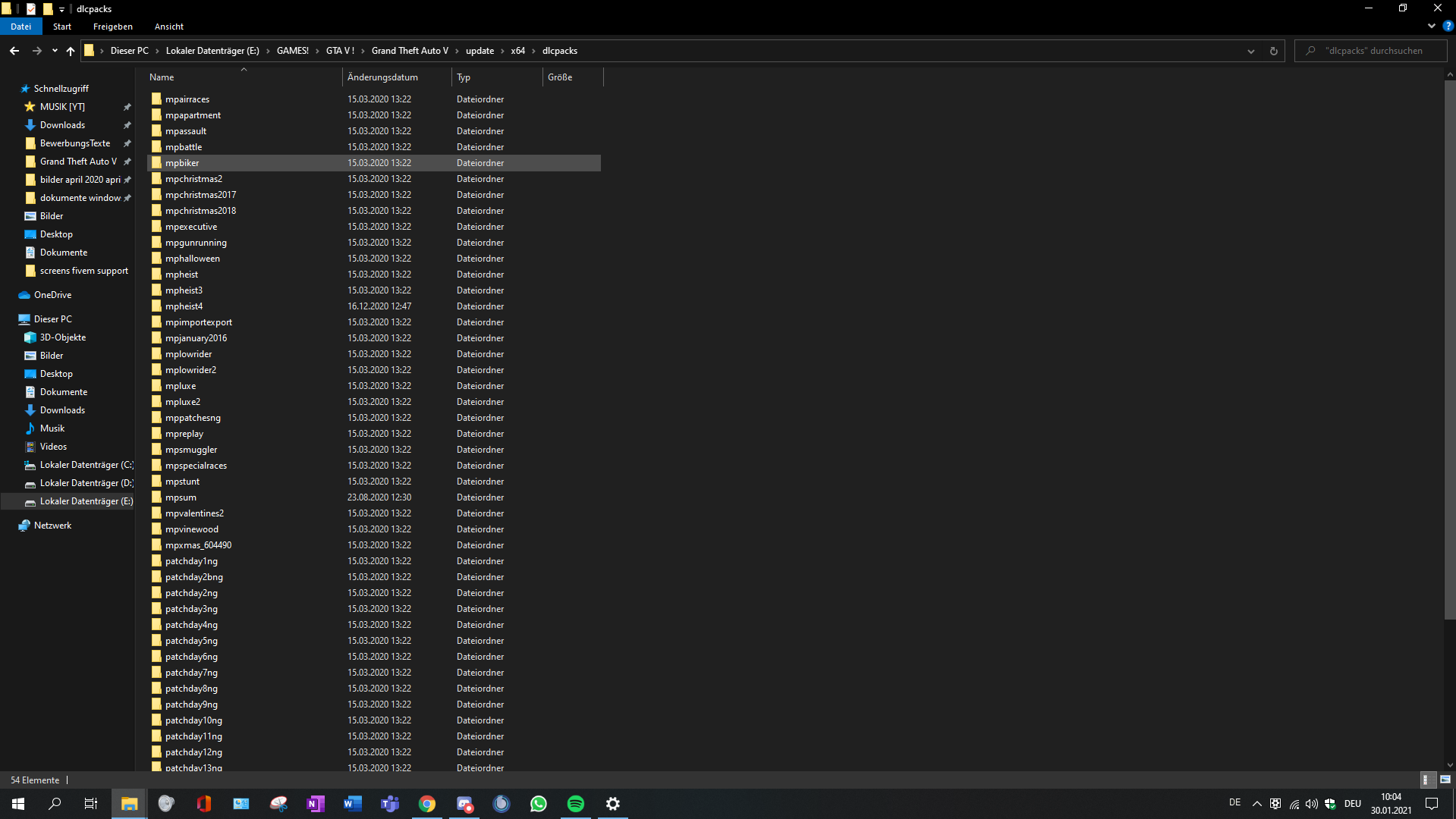This screenshot has height=819, width=1456.
Task: Click the vertical scrollbar track
Action: click(1449, 682)
